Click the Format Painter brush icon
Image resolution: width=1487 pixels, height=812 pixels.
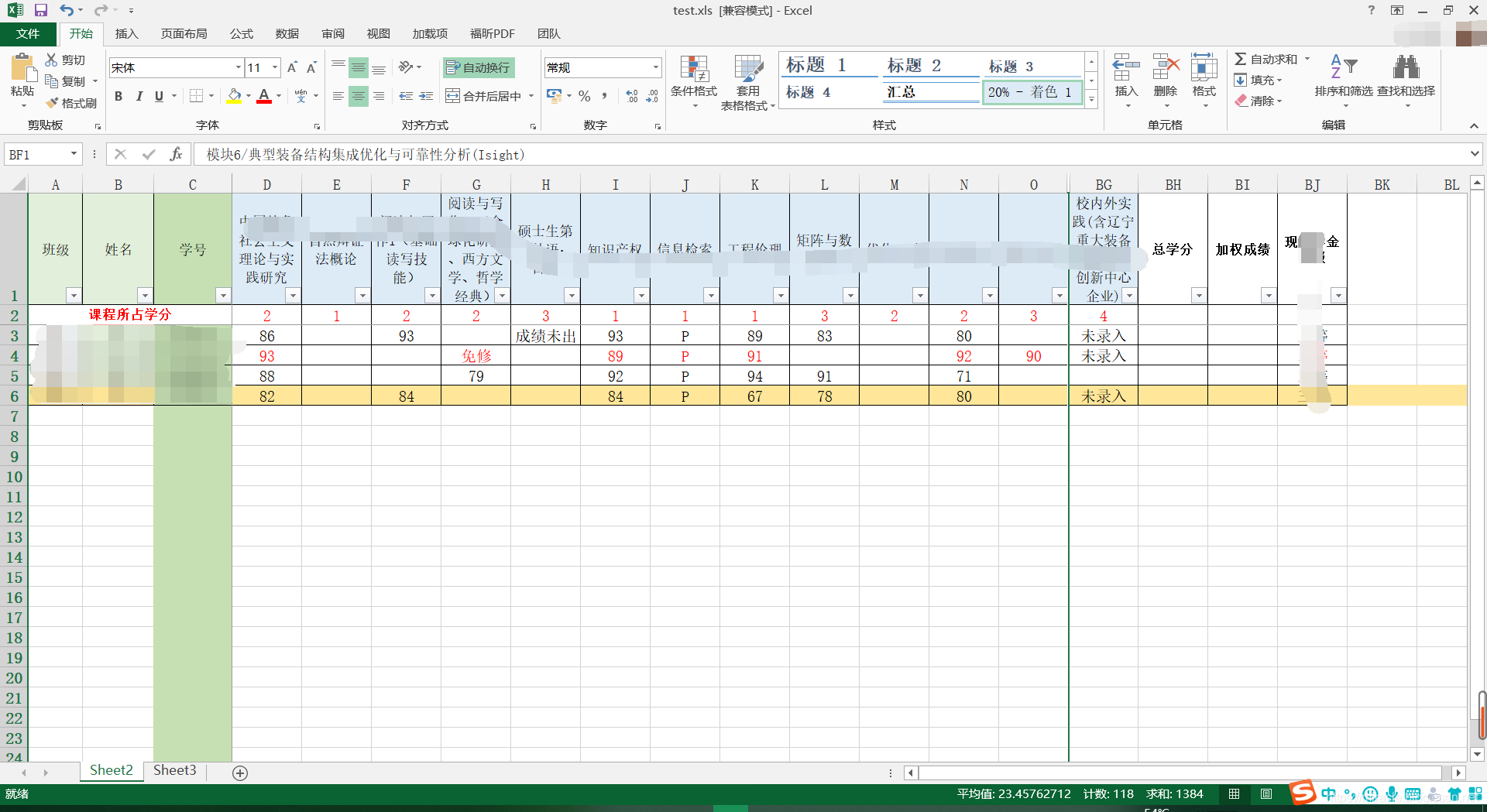[51, 103]
